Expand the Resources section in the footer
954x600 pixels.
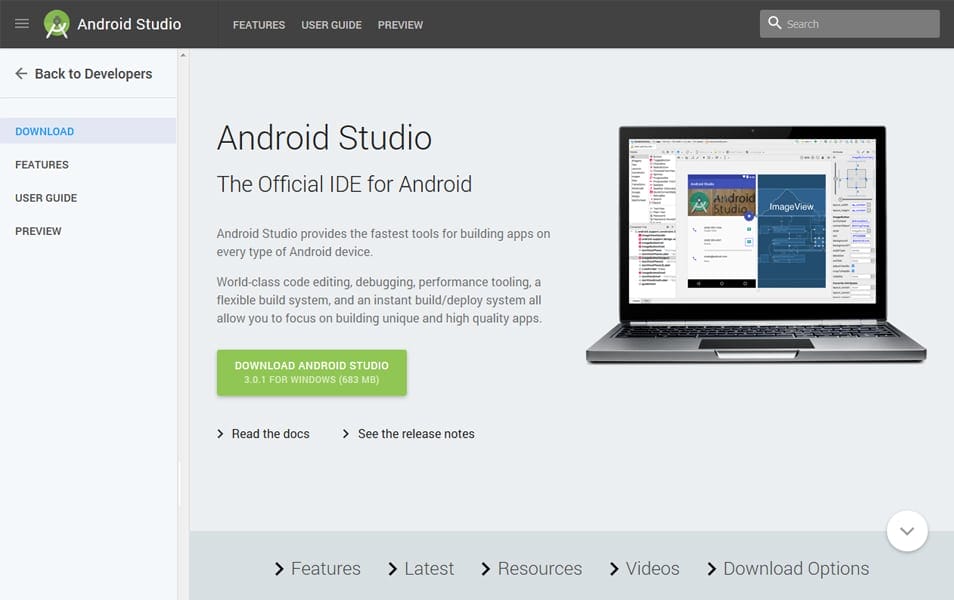(x=539, y=568)
